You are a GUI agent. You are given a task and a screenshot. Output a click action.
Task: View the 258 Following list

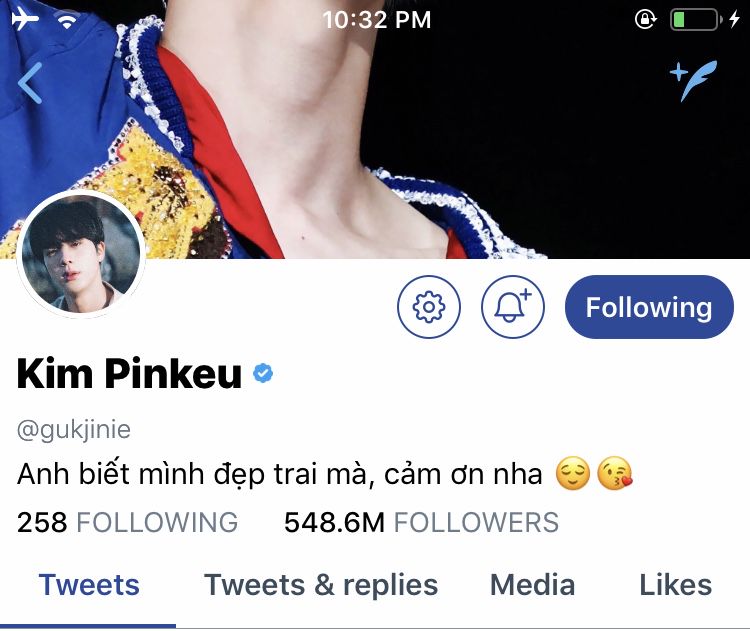tap(127, 522)
